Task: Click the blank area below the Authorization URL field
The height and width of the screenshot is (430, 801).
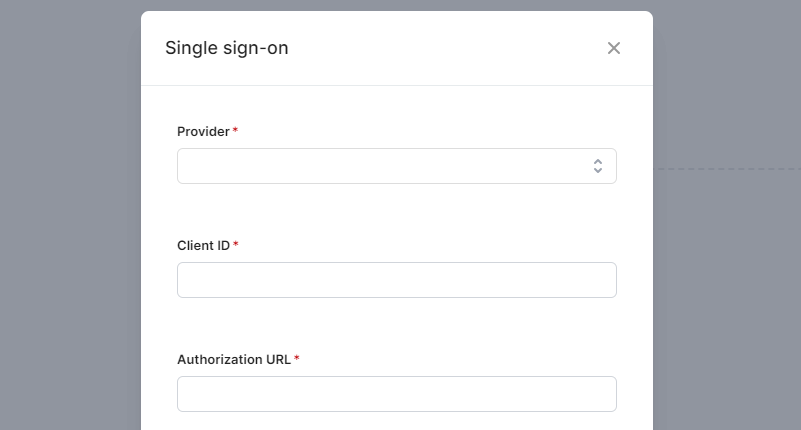Action: 396,422
